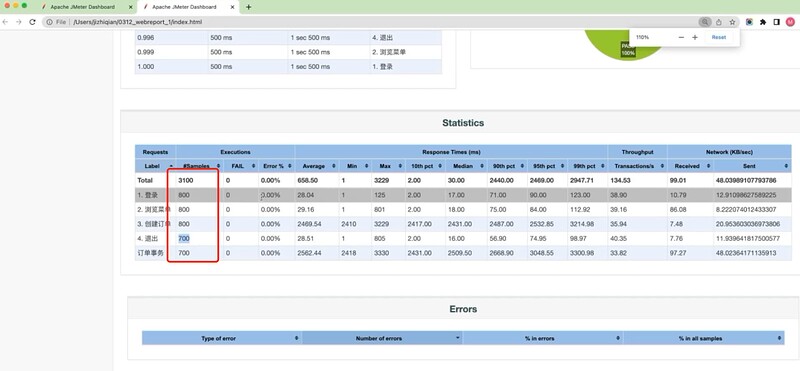This screenshot has width=800, height=371.
Task: Increase zoom with the plus button
Action: (694, 37)
